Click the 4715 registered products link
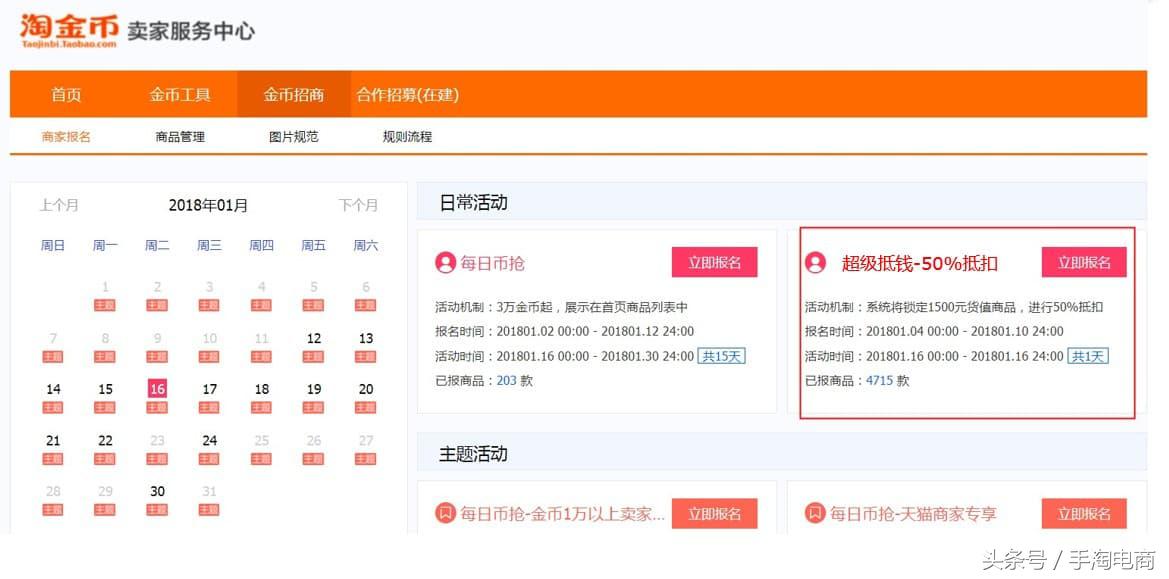Screen dimensions: 1169x579 tap(881, 380)
